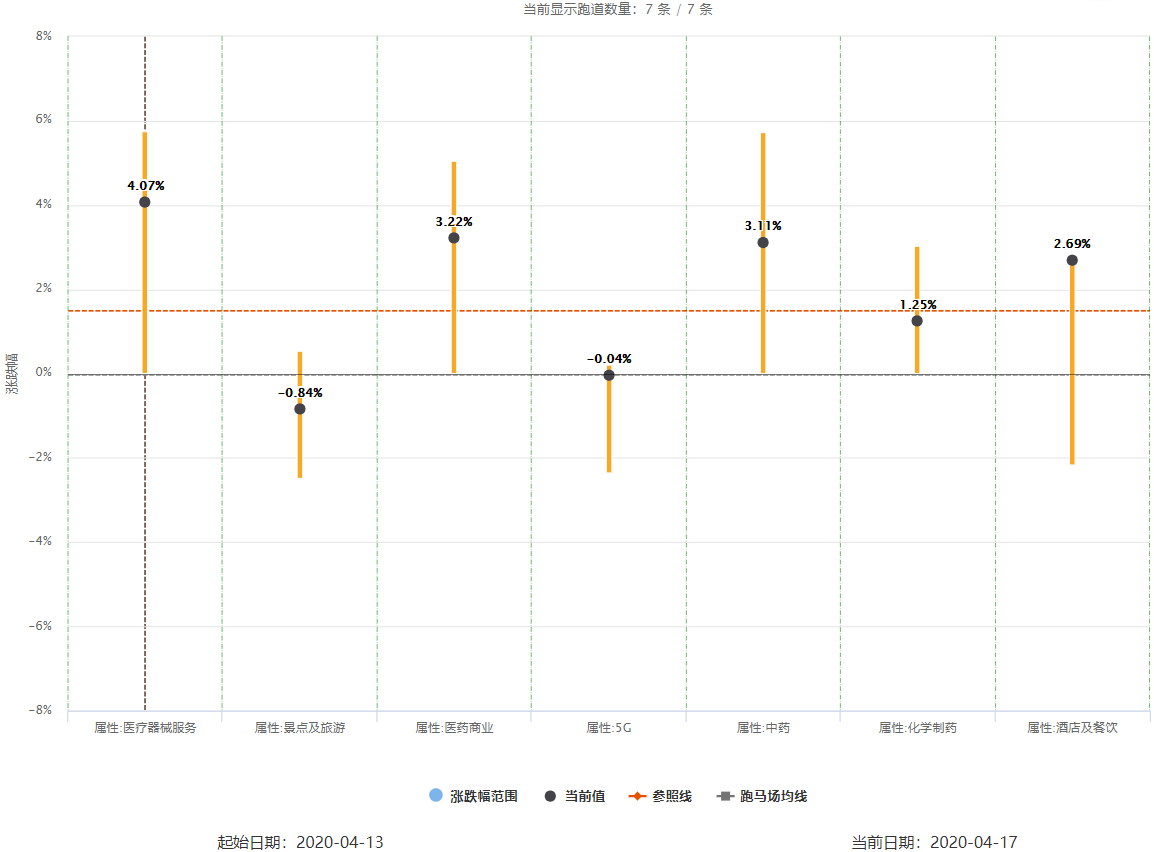Click the 当前日期 2020-04-17 text
Image resolution: width=1154 pixels, height=852 pixels.
pyautogui.click(x=934, y=842)
